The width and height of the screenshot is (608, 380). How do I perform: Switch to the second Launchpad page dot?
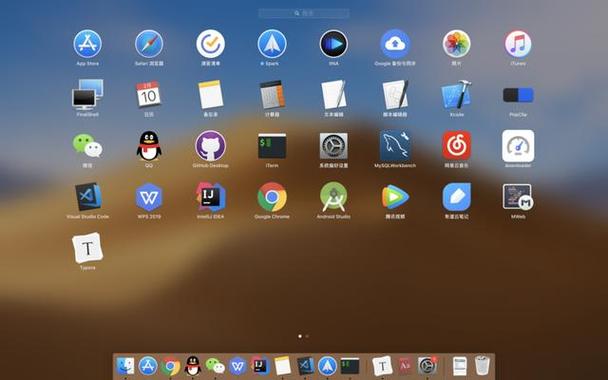307,336
